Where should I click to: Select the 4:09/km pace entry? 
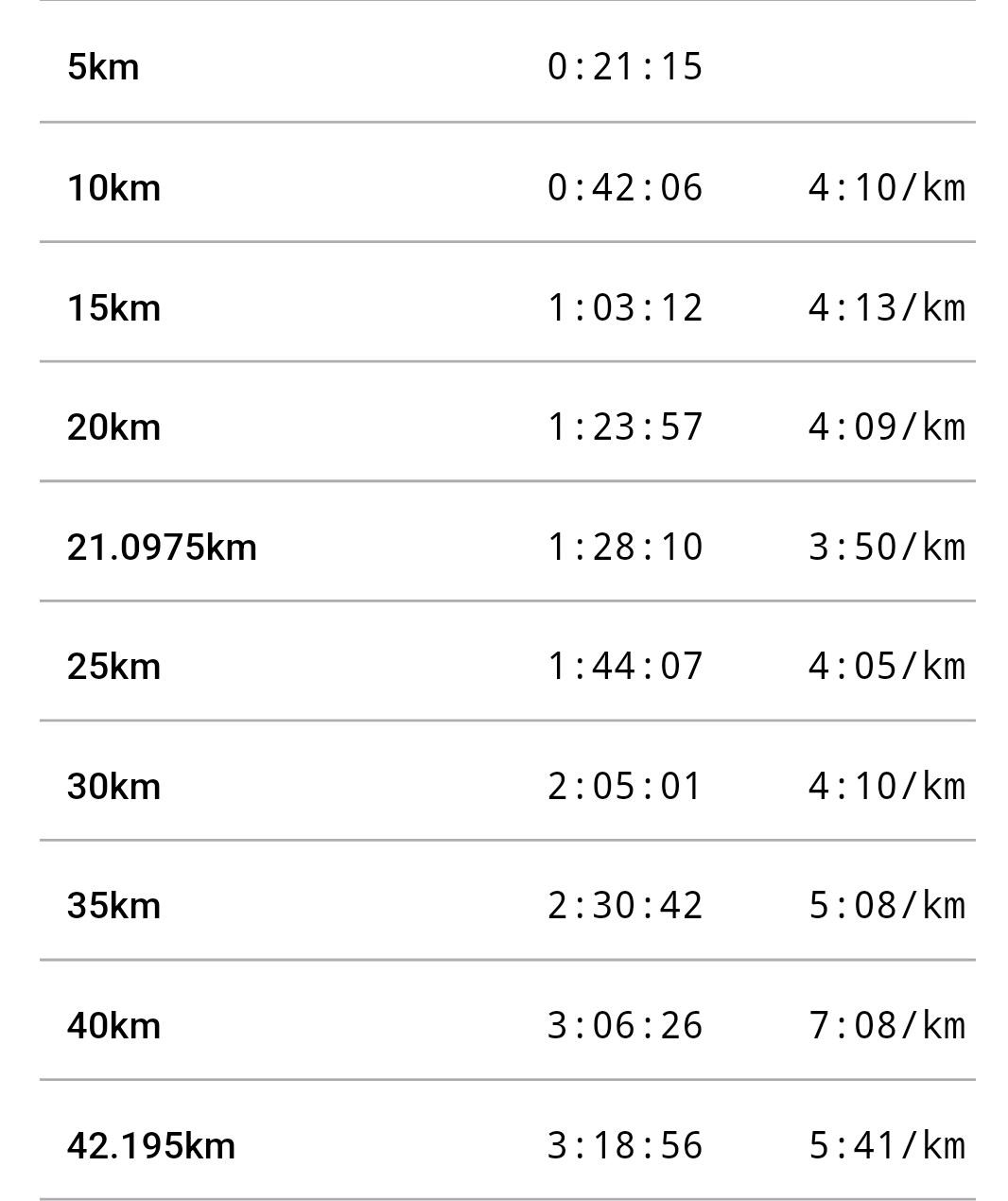point(887,426)
